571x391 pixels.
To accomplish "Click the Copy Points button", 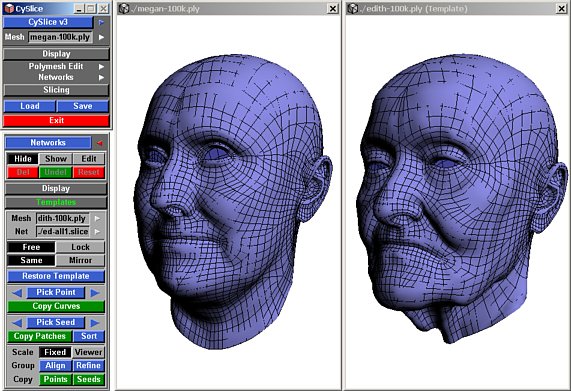I will [55, 379].
